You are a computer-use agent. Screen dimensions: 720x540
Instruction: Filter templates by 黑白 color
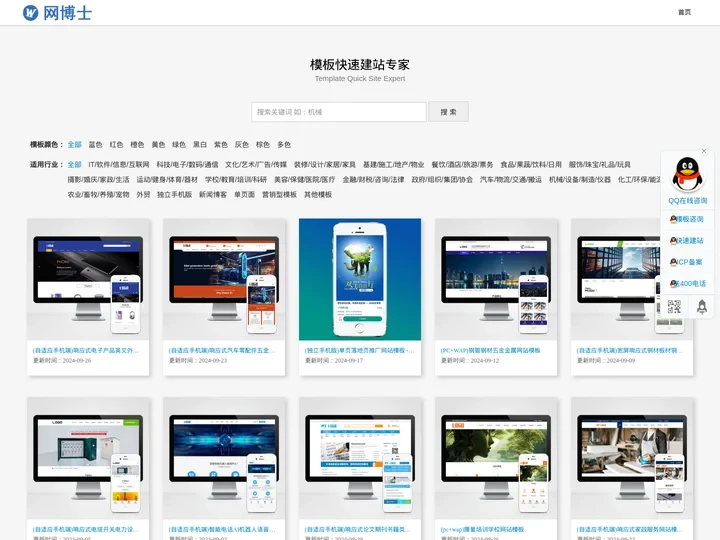coord(200,145)
